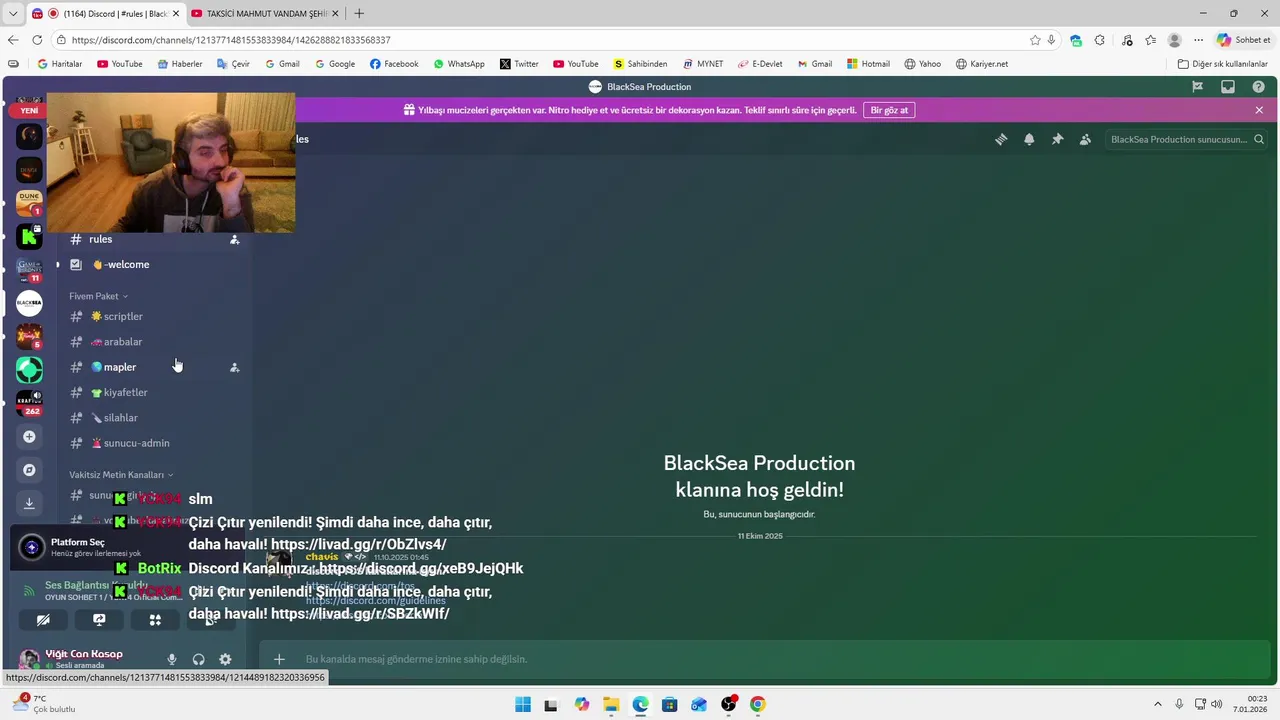Collapse the Fivem Paket category
This screenshot has width=1280, height=720.
[x=98, y=296]
